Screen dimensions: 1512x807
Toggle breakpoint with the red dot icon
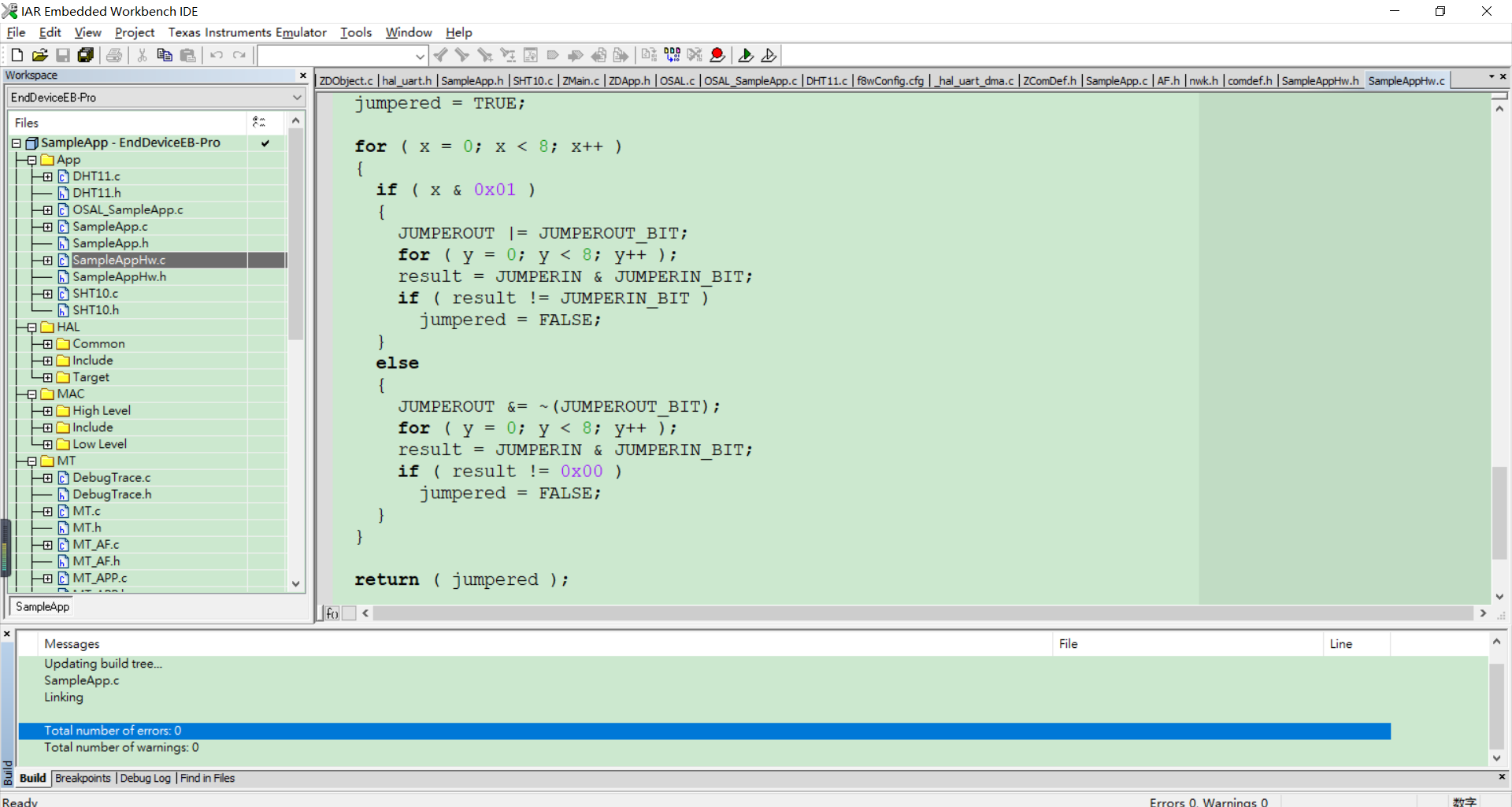pos(717,55)
